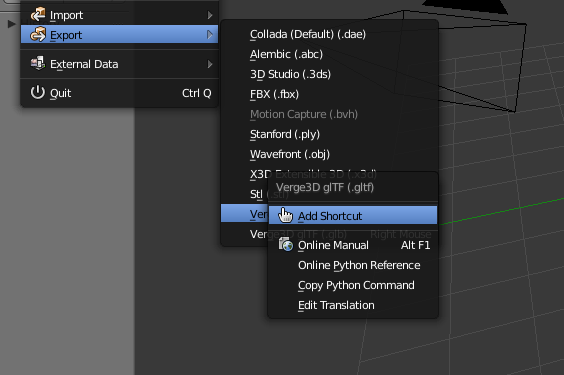Screen dimensions: 564x375
Task: Choose FBX (.fbx) export
Action: pyautogui.click(x=329, y=94)
